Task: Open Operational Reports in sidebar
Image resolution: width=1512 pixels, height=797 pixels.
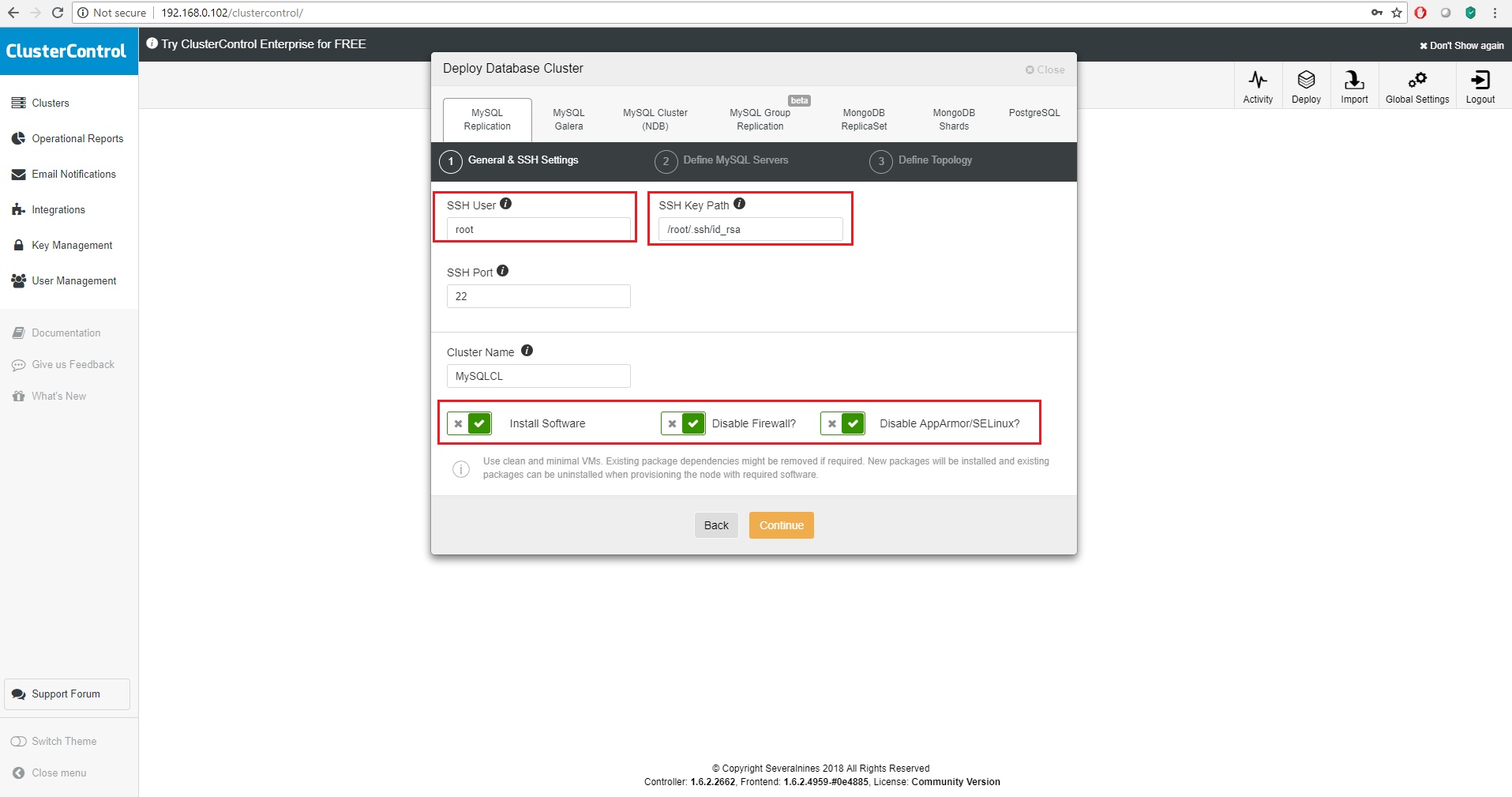Action: coord(69,139)
